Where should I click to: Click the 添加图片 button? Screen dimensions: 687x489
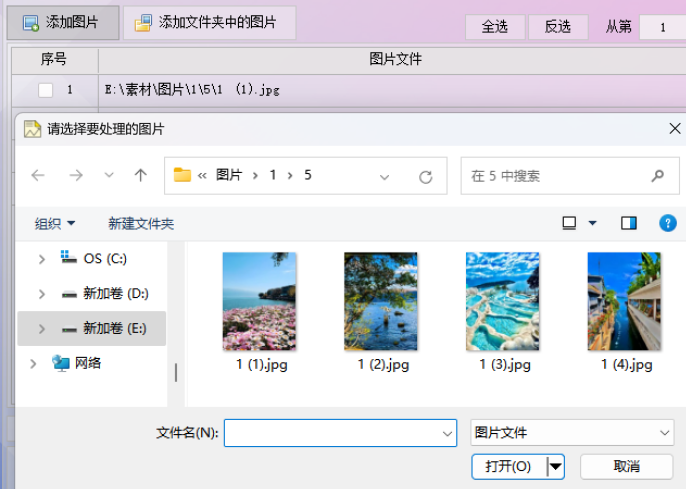[x=63, y=23]
